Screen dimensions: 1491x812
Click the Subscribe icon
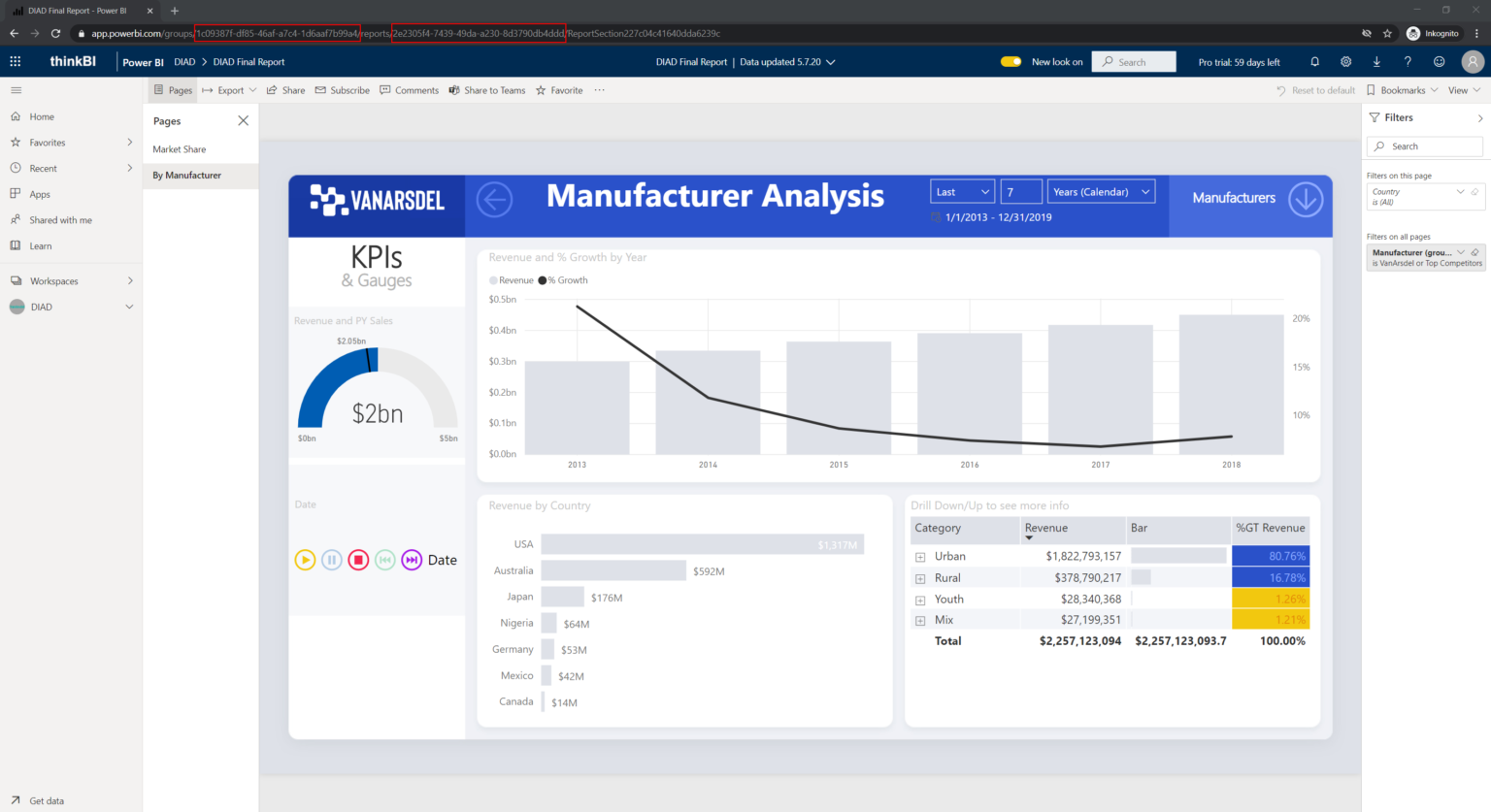click(x=343, y=89)
